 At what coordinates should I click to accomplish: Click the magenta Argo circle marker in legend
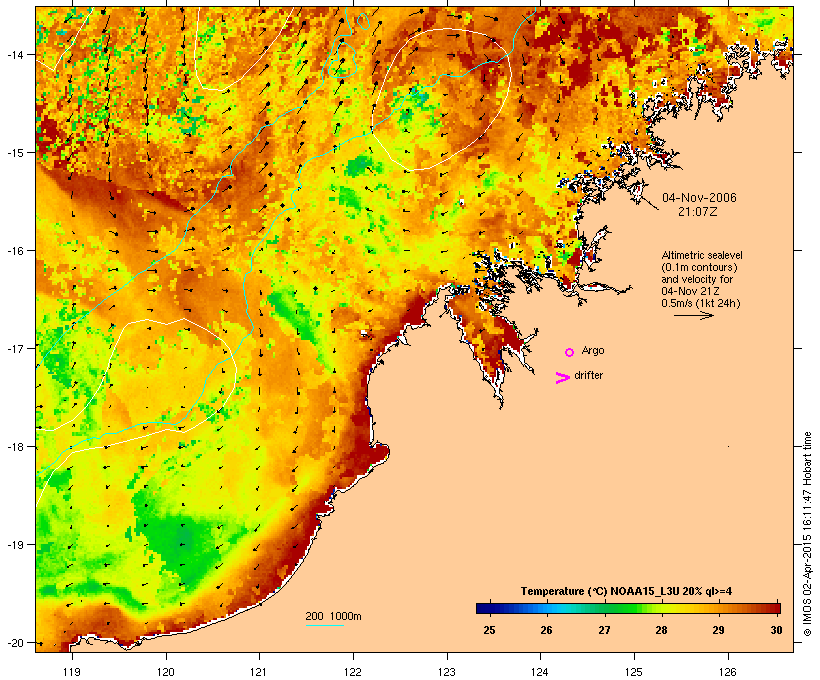pos(570,353)
